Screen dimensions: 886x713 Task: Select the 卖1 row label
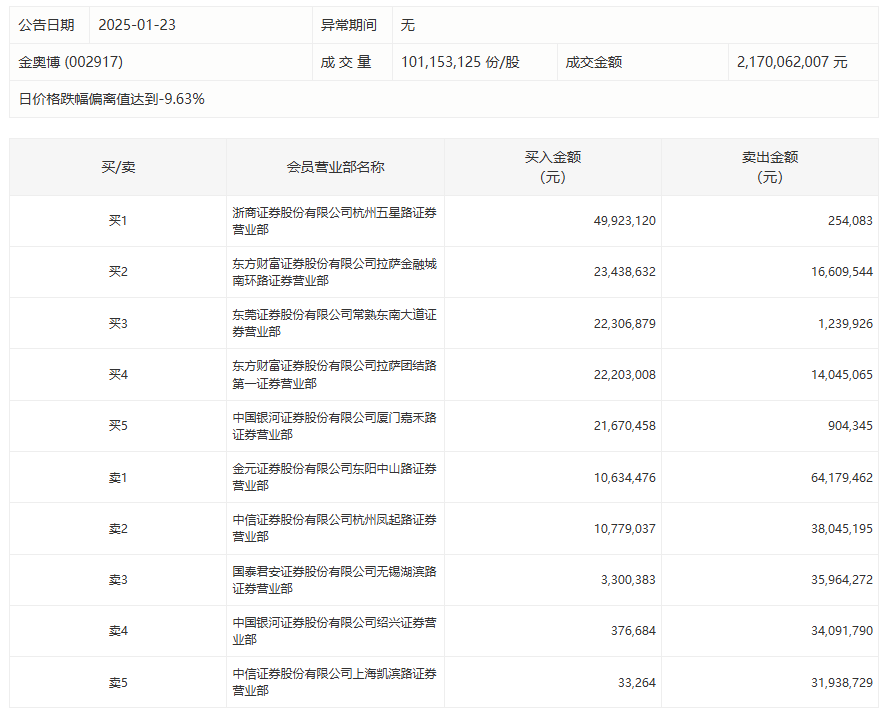[x=118, y=478]
